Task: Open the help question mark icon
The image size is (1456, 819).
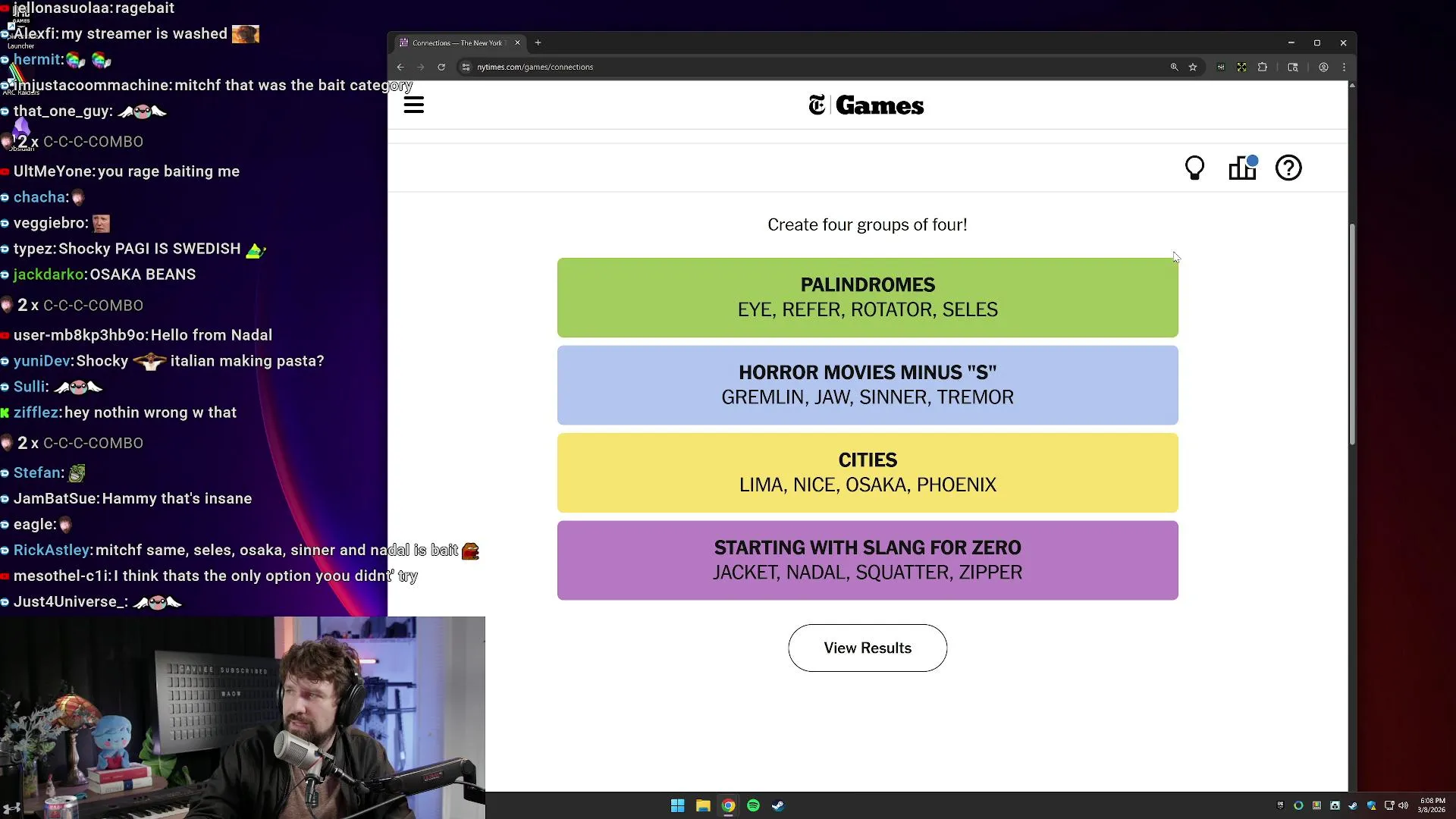Action: point(1288,168)
